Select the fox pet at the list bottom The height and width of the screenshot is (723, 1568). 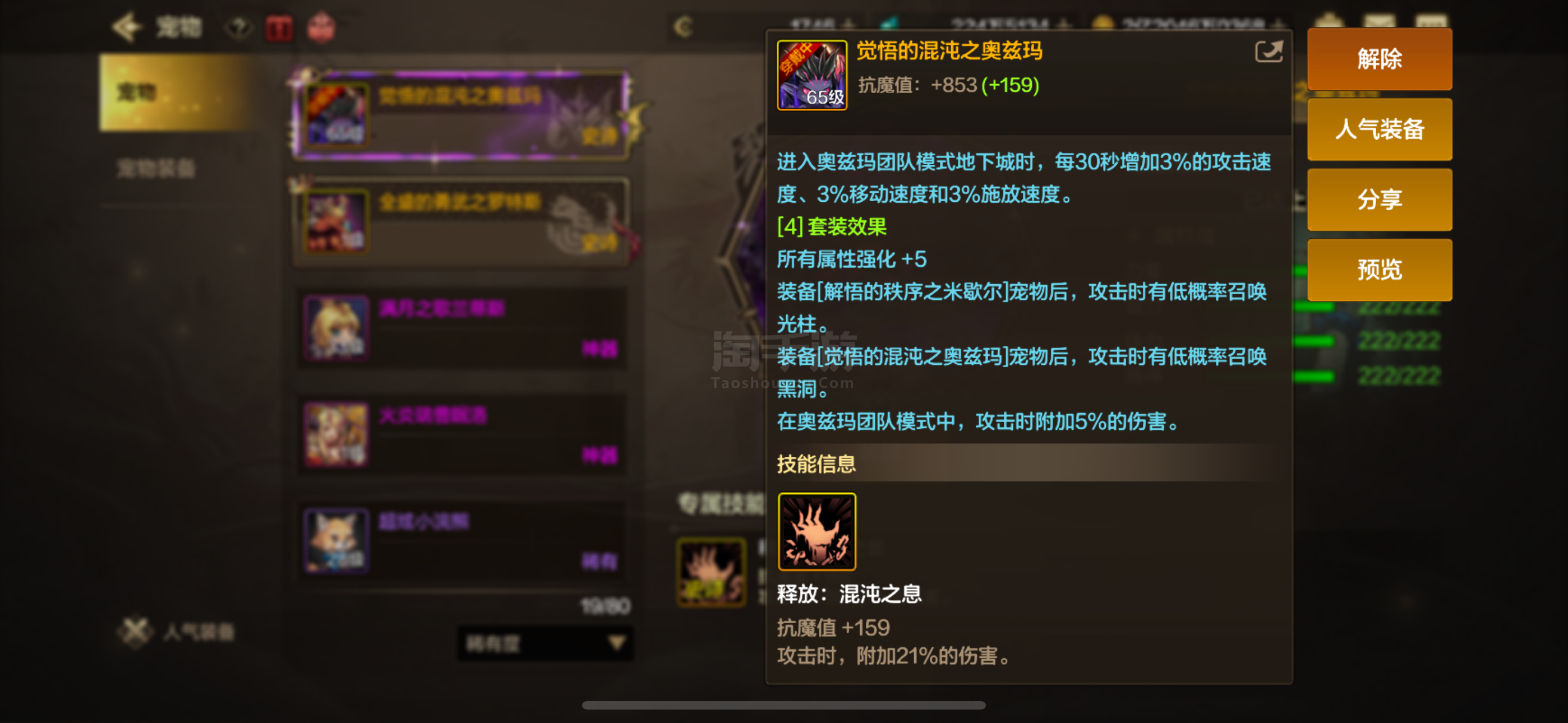pos(462,541)
